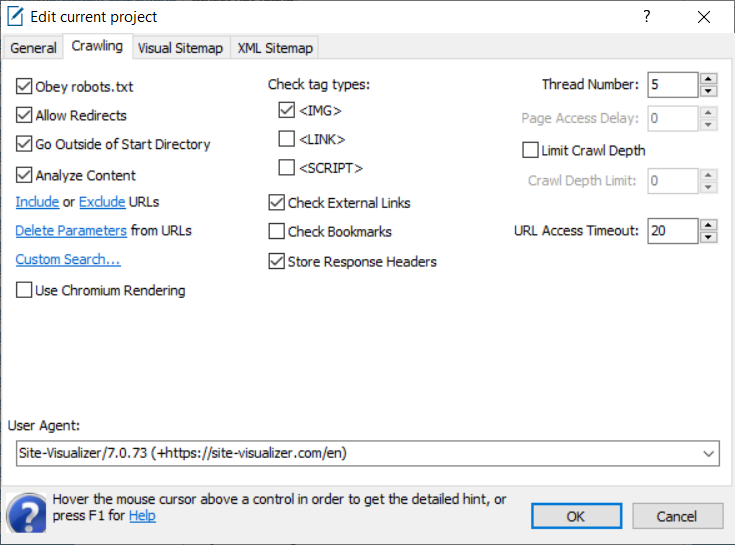The image size is (735, 545).
Task: Click the Delete Parameters link
Action: pos(71,231)
